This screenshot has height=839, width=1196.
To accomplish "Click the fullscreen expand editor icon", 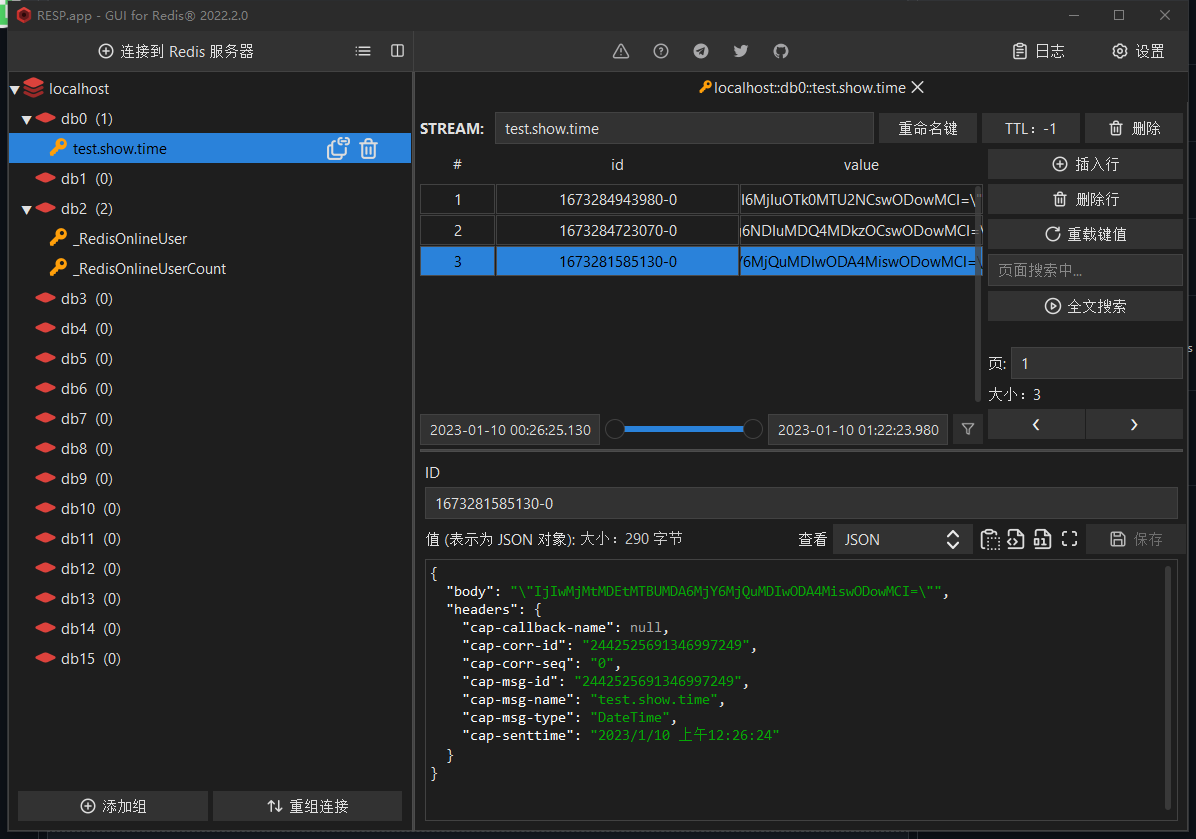I will [1069, 539].
